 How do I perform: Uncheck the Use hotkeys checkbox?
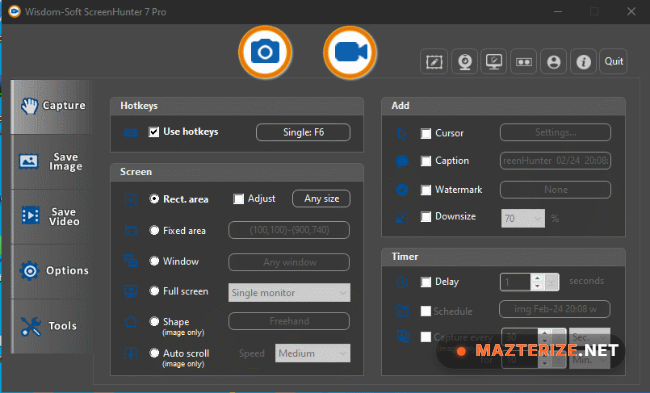[154, 132]
